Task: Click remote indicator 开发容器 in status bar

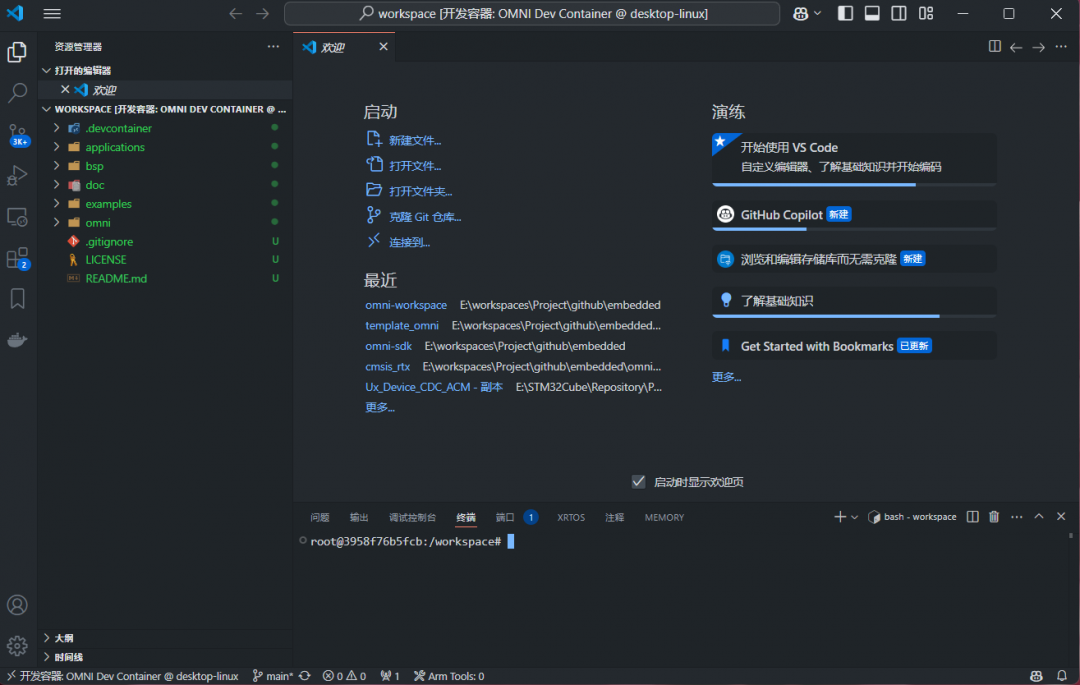Action: 123,676
